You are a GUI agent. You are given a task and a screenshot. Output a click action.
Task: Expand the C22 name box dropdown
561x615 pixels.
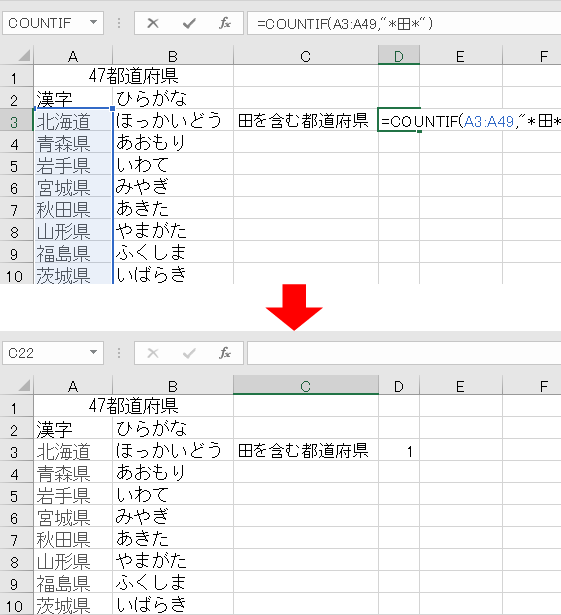coord(93,353)
